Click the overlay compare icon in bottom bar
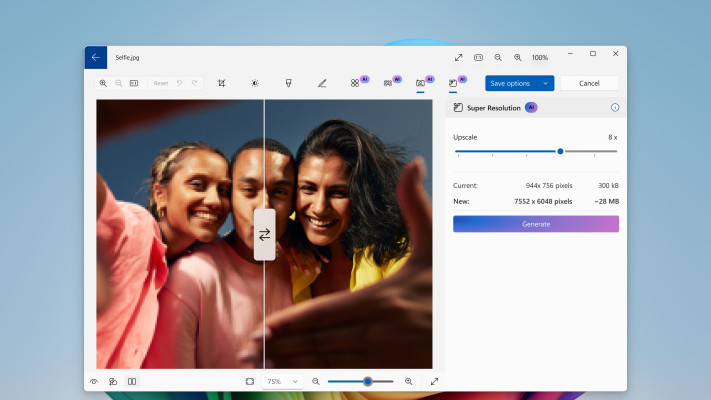The image size is (711, 400). pyautogui.click(x=113, y=382)
